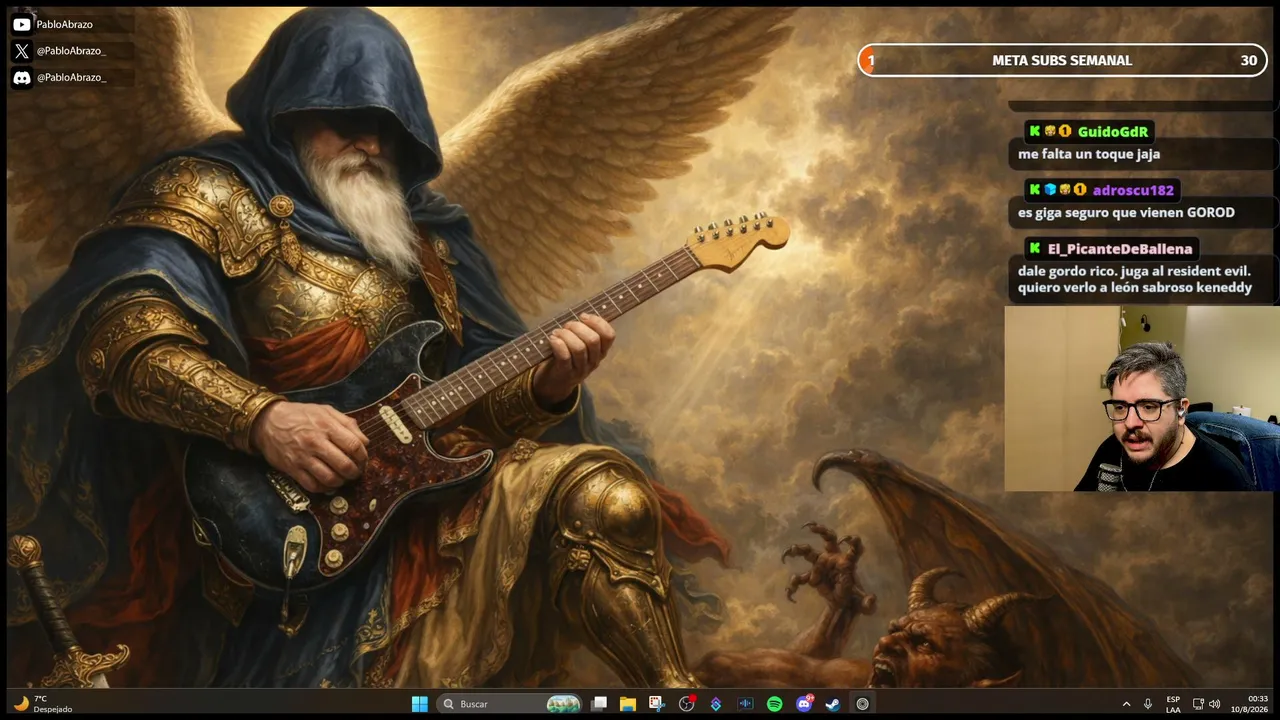This screenshot has width=1280, height=720.
Task: Click username GuidoGdR in chat
Action: [1112, 132]
